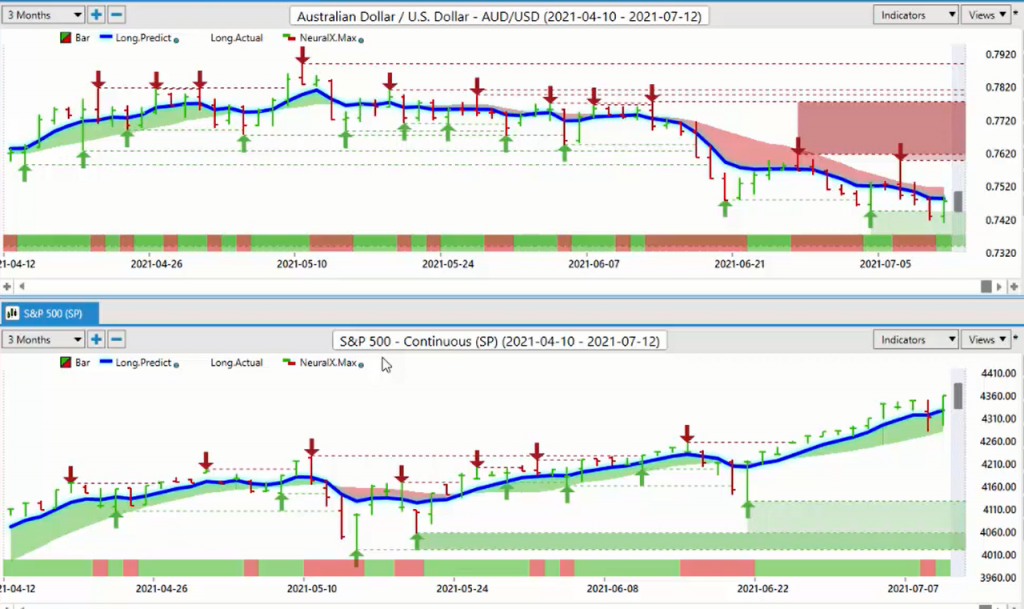Click the plus icon left of AUD/USD scrollbar
This screenshot has width=1024, height=609.
7,286
